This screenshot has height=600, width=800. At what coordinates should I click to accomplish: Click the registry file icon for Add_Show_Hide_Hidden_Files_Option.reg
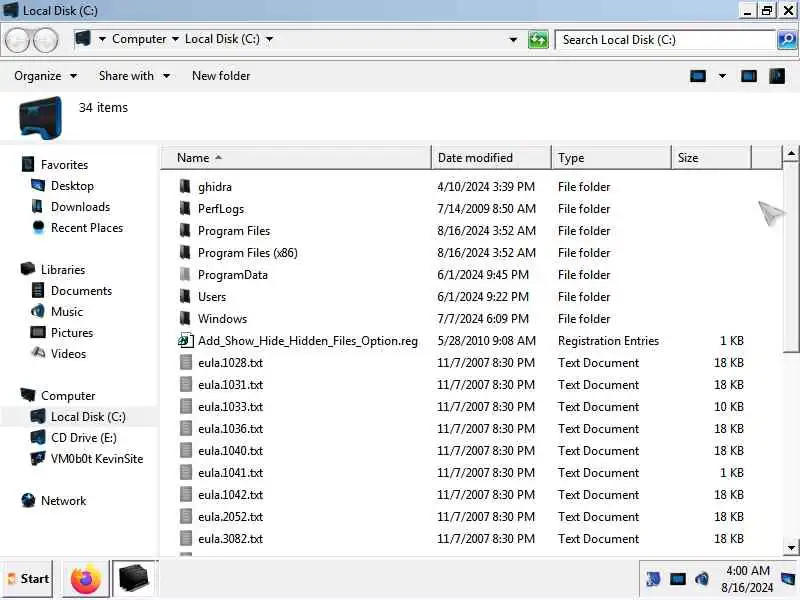pyautogui.click(x=186, y=340)
